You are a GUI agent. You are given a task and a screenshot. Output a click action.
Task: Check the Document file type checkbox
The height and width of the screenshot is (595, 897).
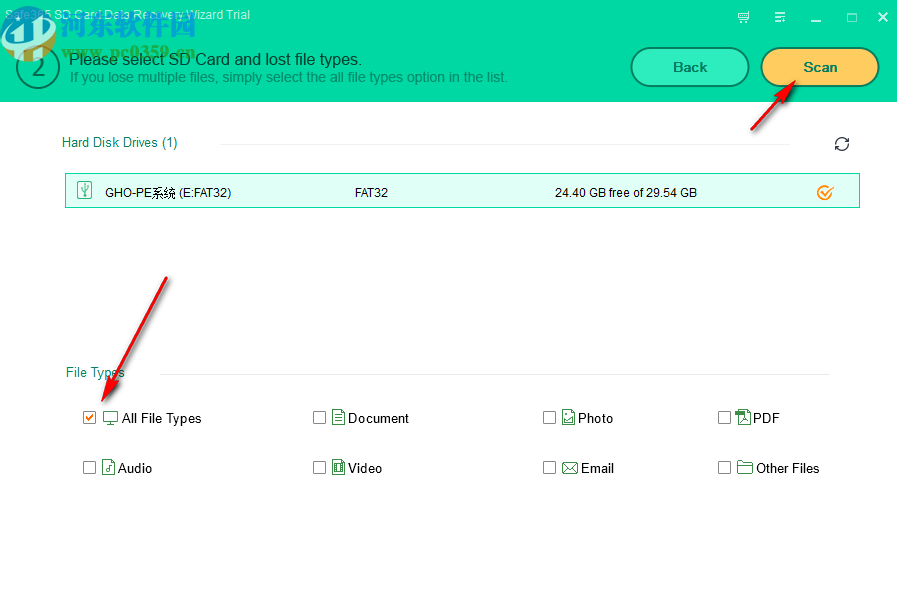[x=319, y=418]
